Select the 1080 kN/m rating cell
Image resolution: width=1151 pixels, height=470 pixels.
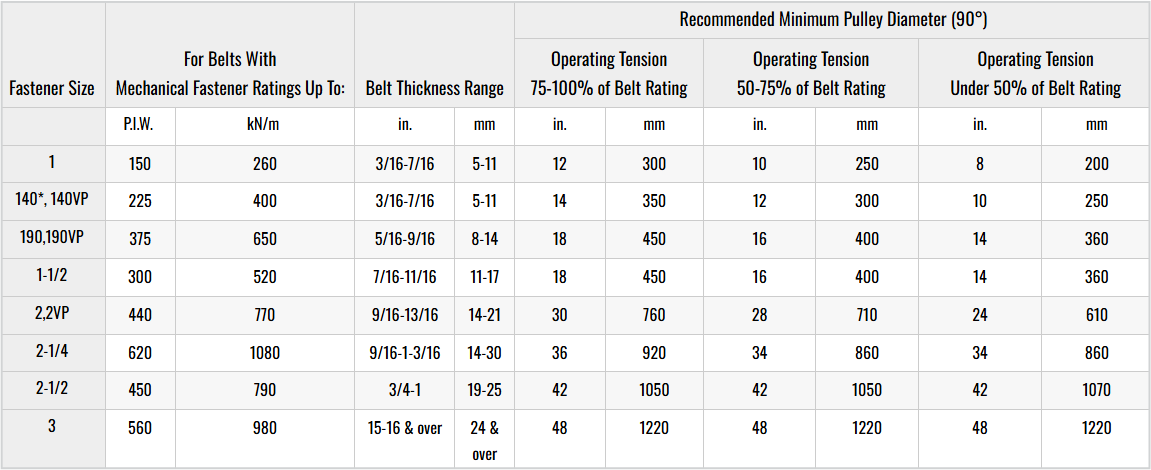265,352
